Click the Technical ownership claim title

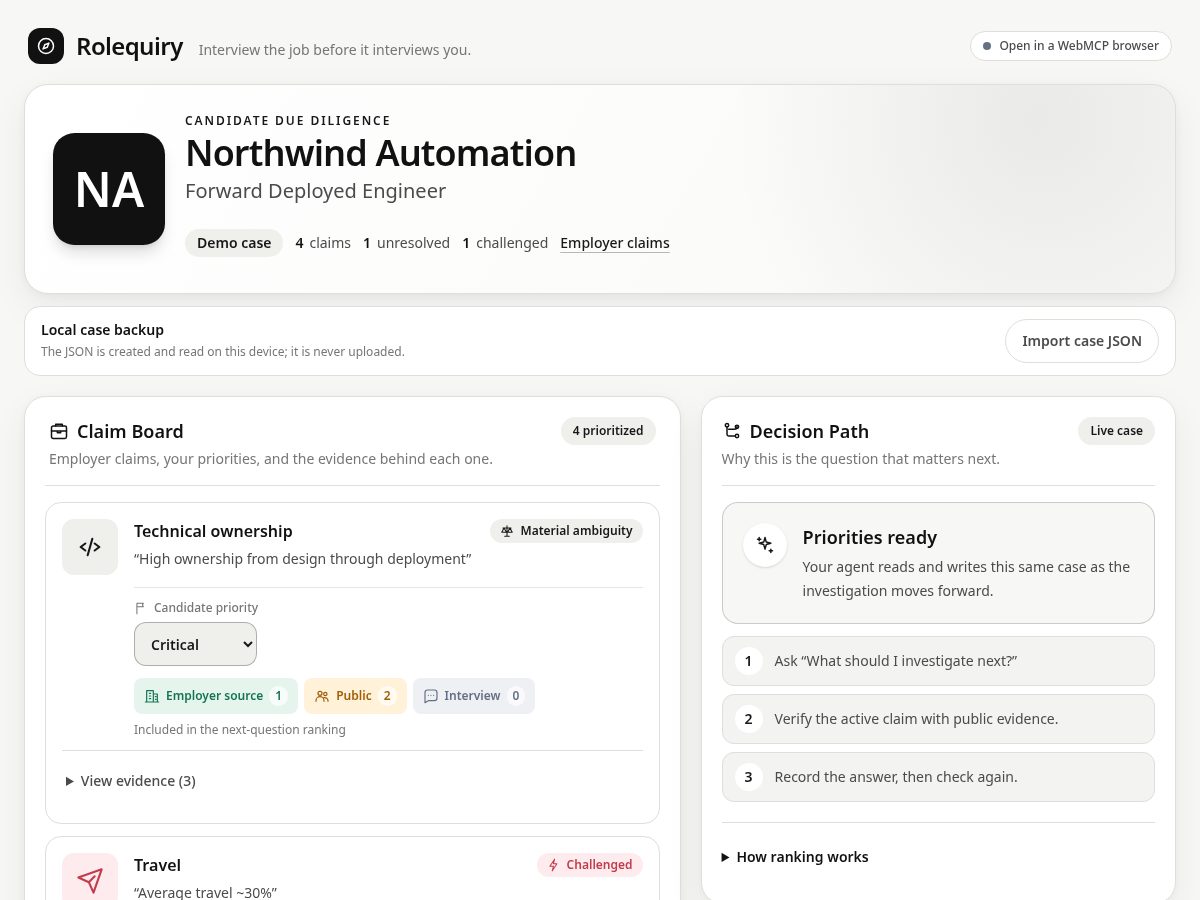point(213,531)
